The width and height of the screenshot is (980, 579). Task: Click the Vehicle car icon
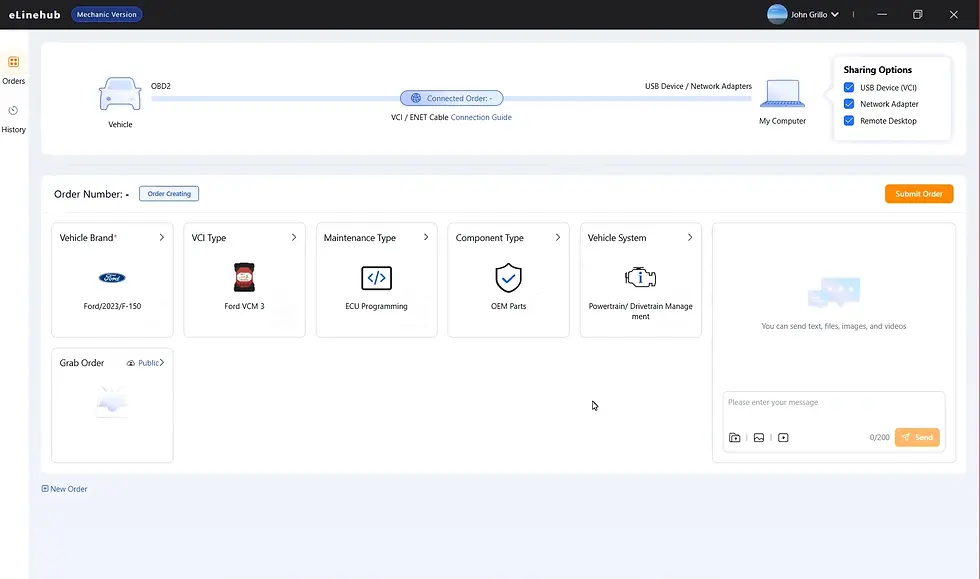click(120, 94)
